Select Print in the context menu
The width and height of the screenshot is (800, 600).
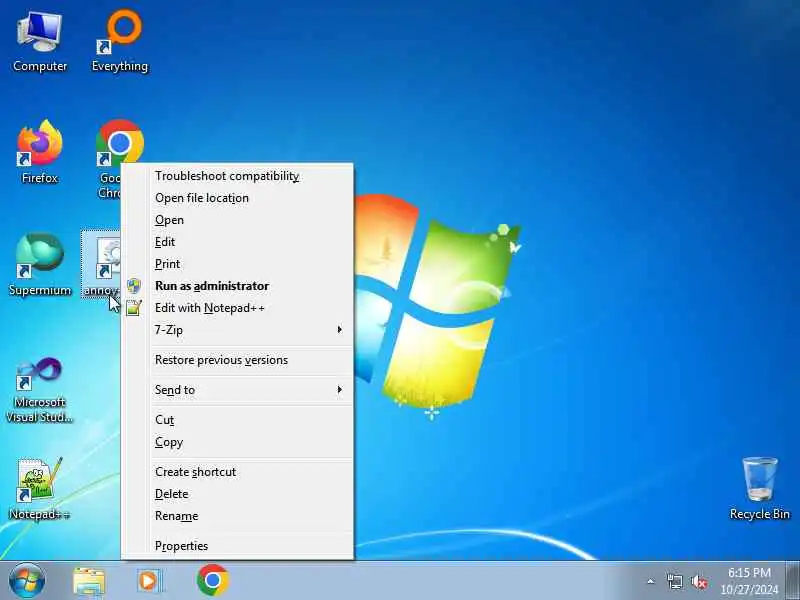click(237, 264)
